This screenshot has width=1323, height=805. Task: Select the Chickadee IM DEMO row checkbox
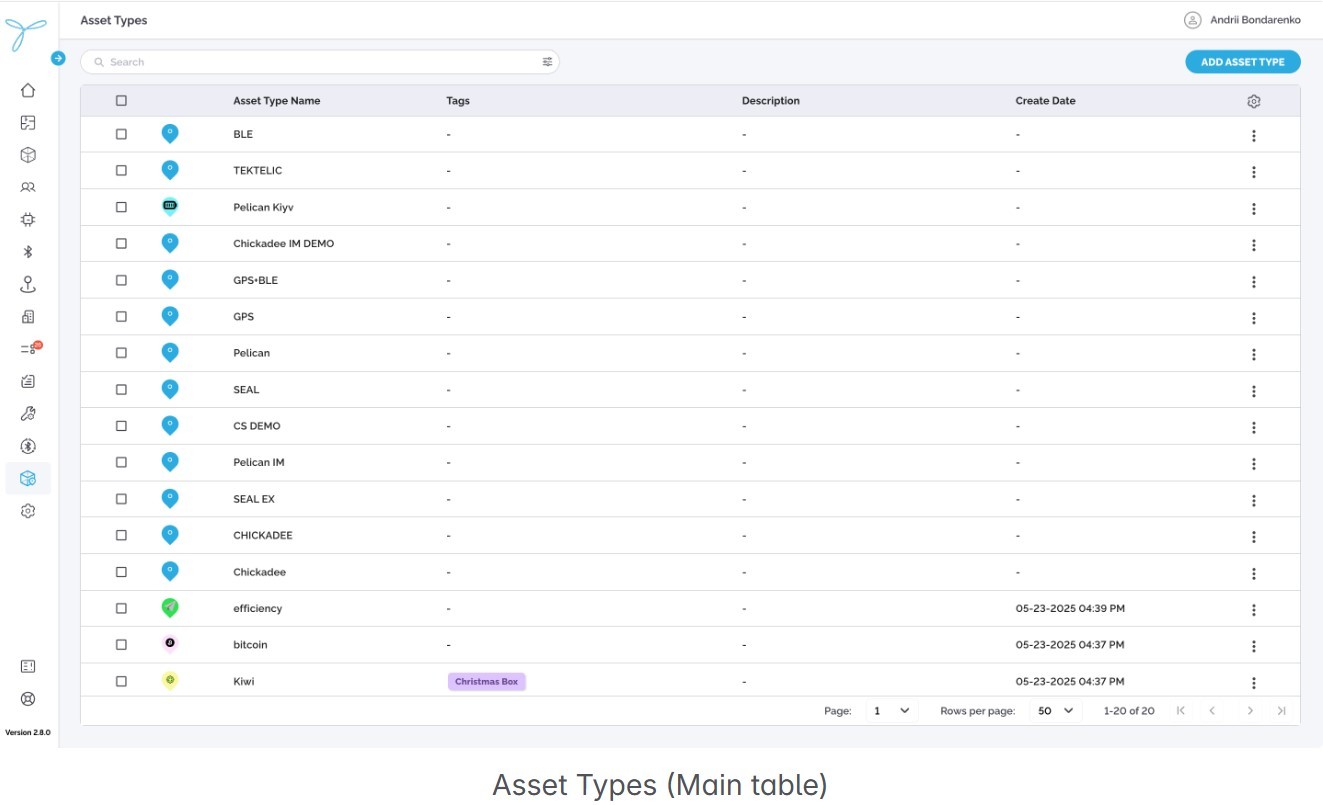(121, 243)
